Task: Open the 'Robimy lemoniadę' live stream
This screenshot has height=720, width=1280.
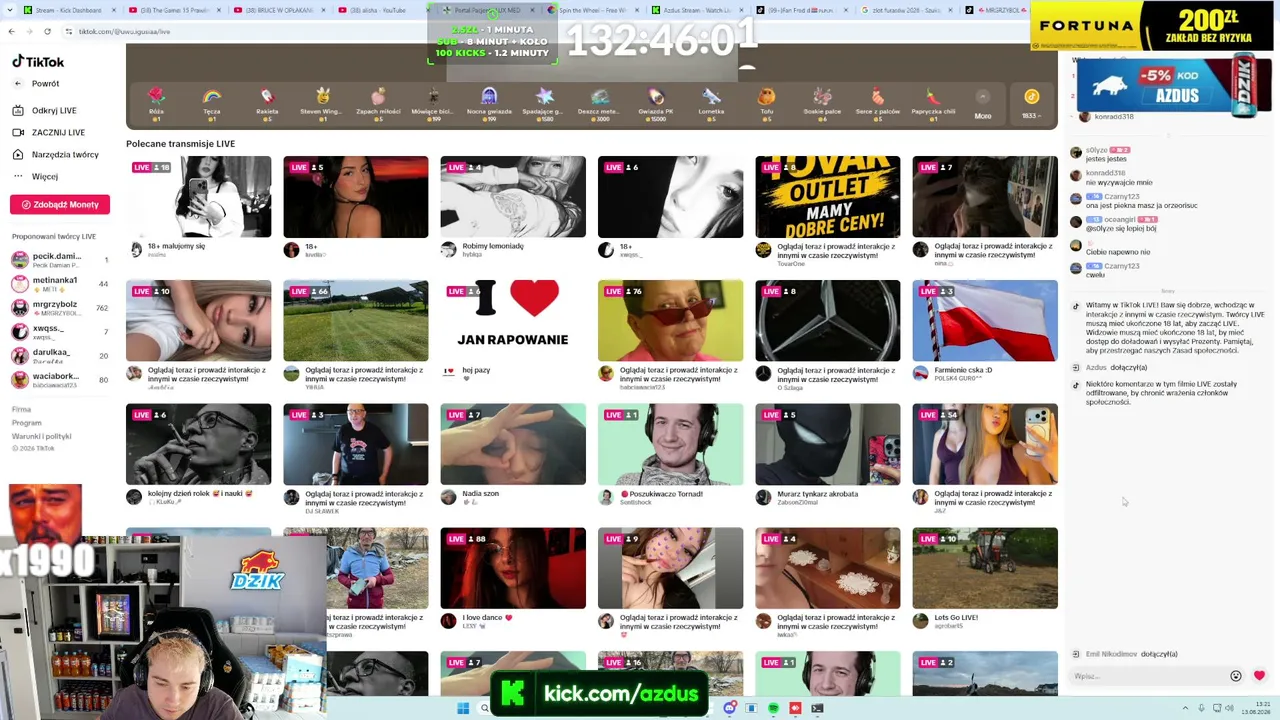Action: click(x=513, y=197)
